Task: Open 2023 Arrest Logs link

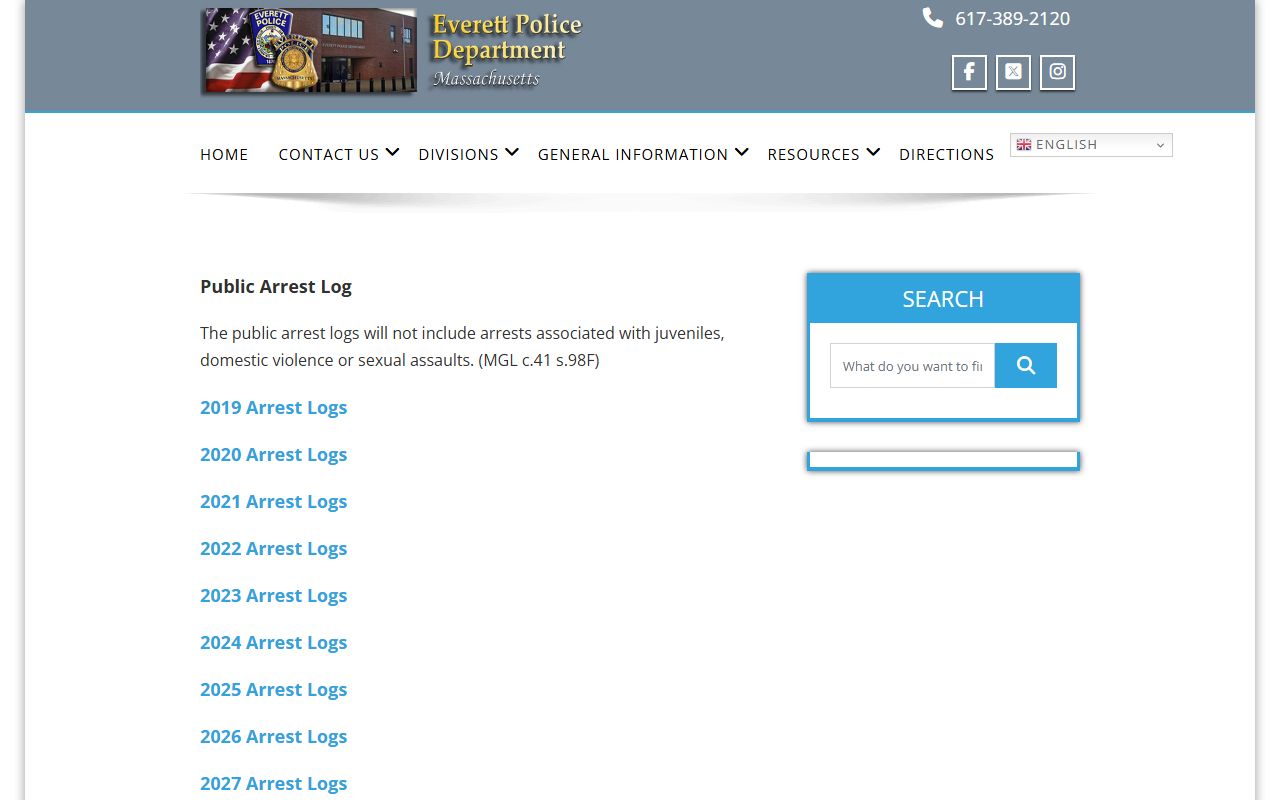Action: point(273,595)
